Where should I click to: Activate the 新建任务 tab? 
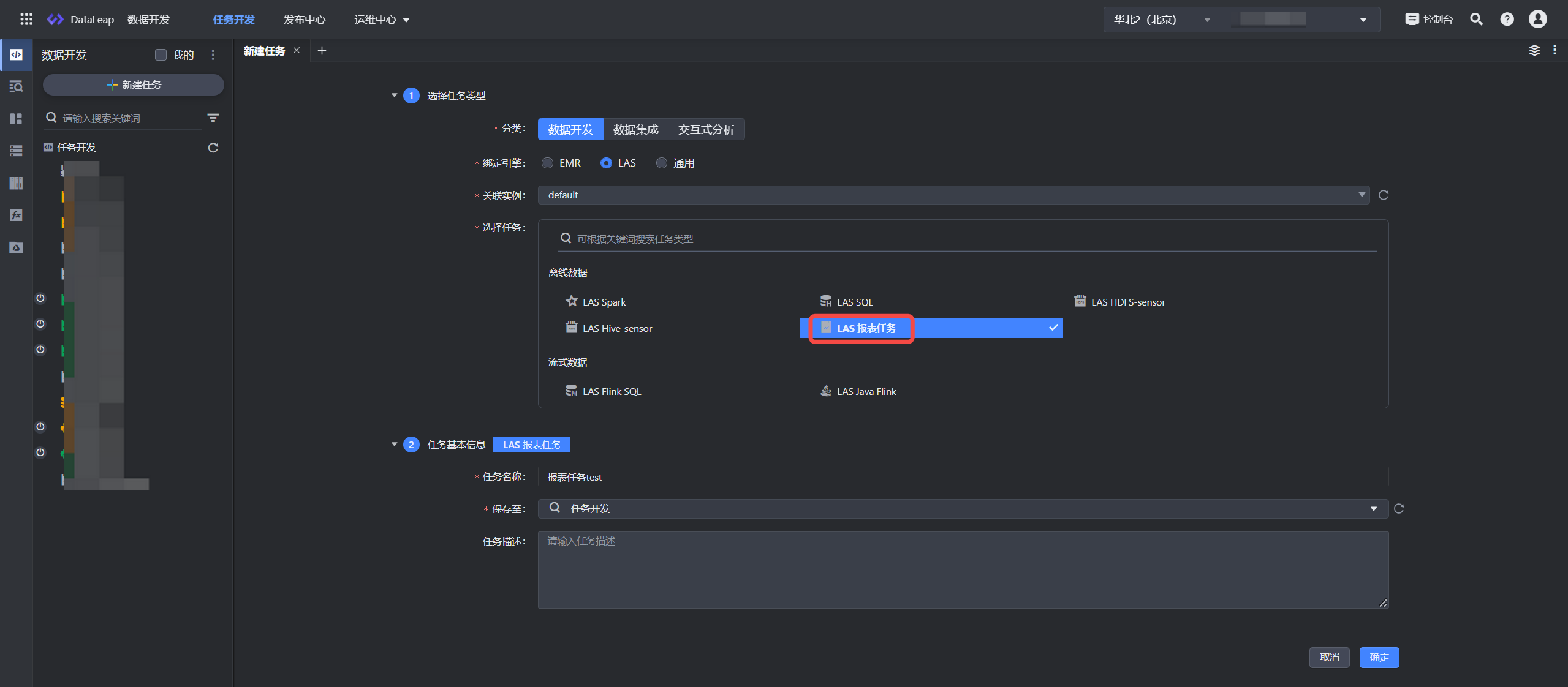coord(264,51)
